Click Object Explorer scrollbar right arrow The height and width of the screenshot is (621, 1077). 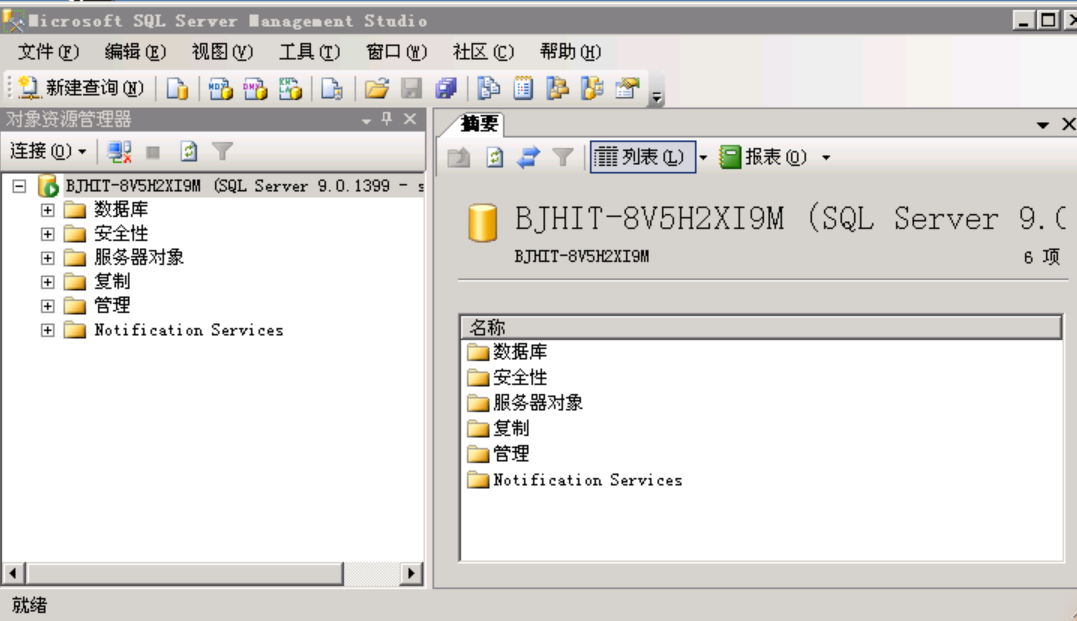pyautogui.click(x=411, y=573)
